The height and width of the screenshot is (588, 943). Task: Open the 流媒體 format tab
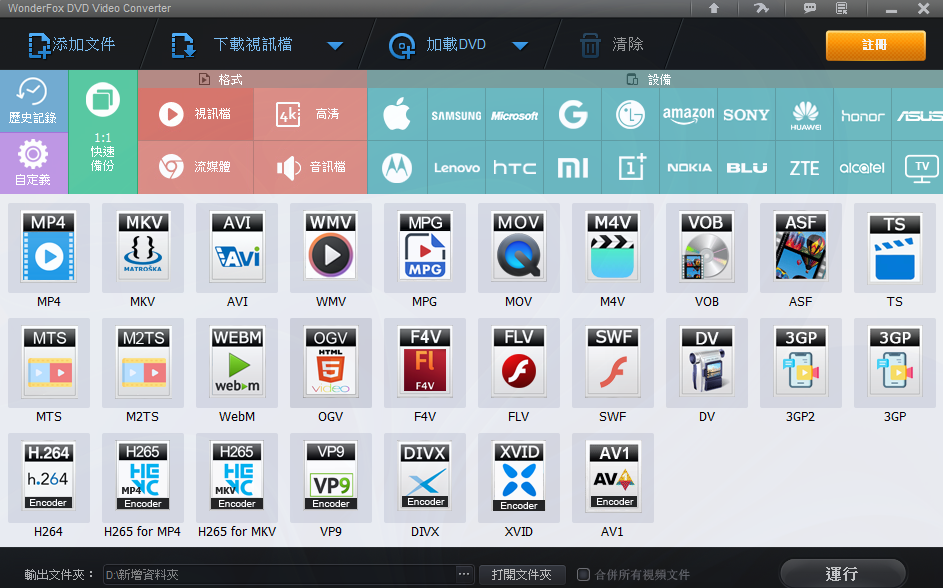tap(195, 168)
